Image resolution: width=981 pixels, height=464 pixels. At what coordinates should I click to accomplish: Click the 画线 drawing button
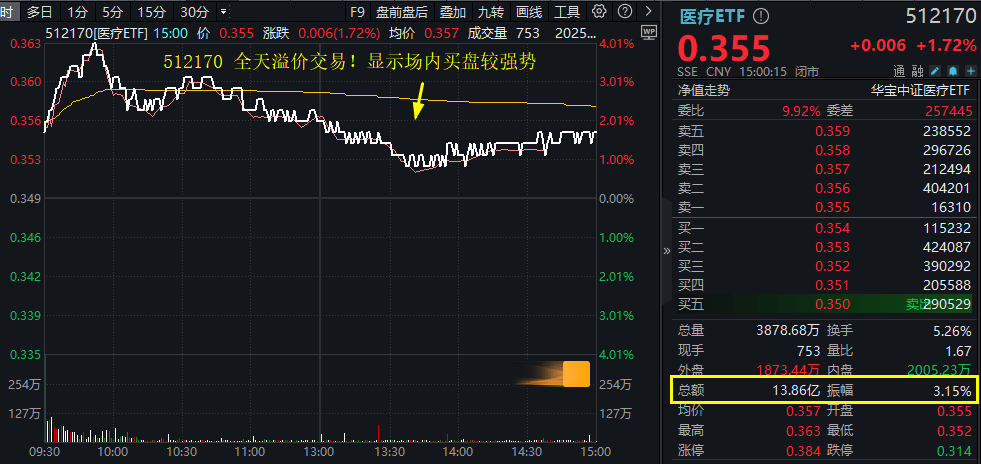coord(529,11)
